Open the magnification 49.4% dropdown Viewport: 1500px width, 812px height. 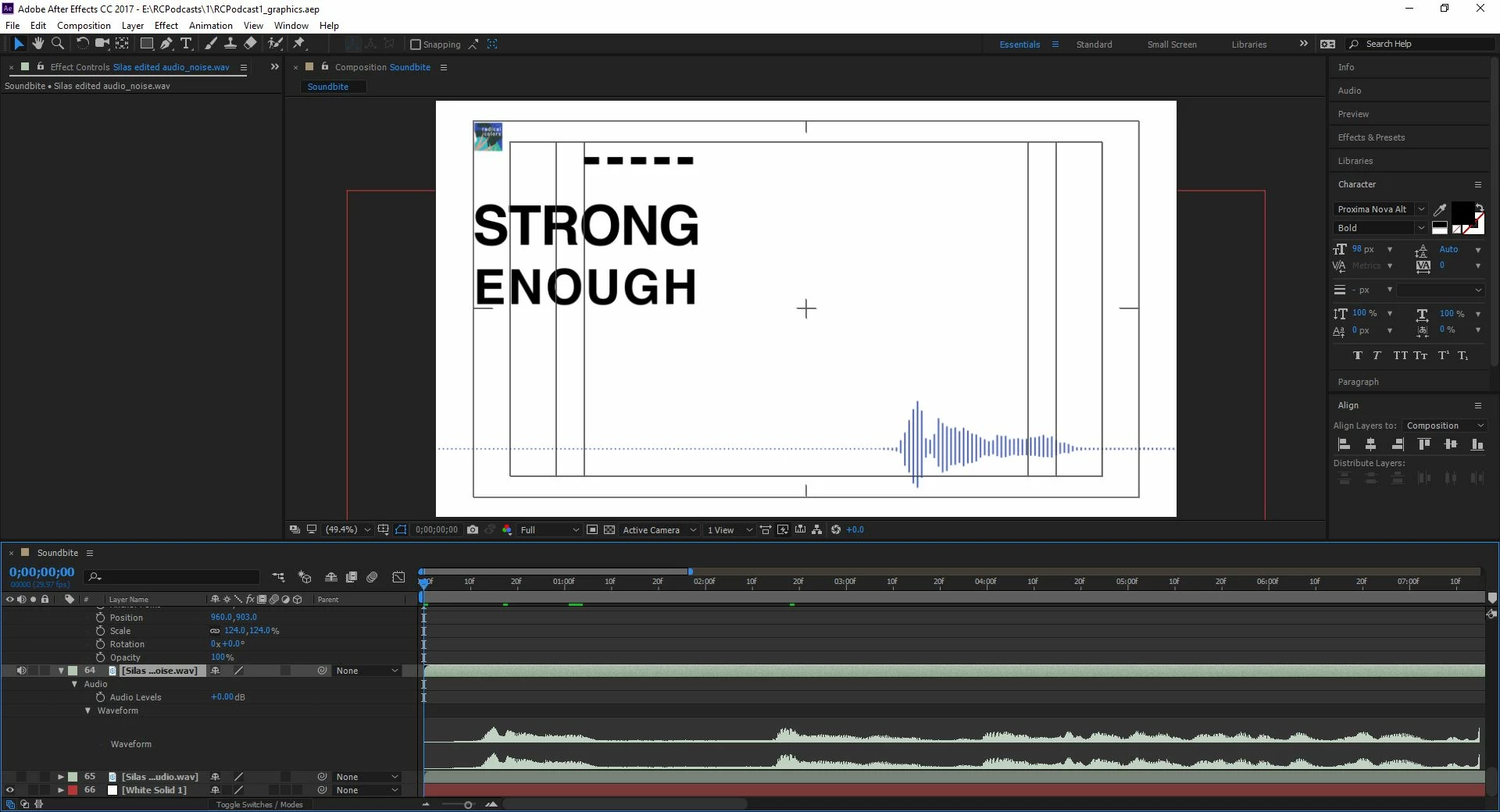(348, 529)
